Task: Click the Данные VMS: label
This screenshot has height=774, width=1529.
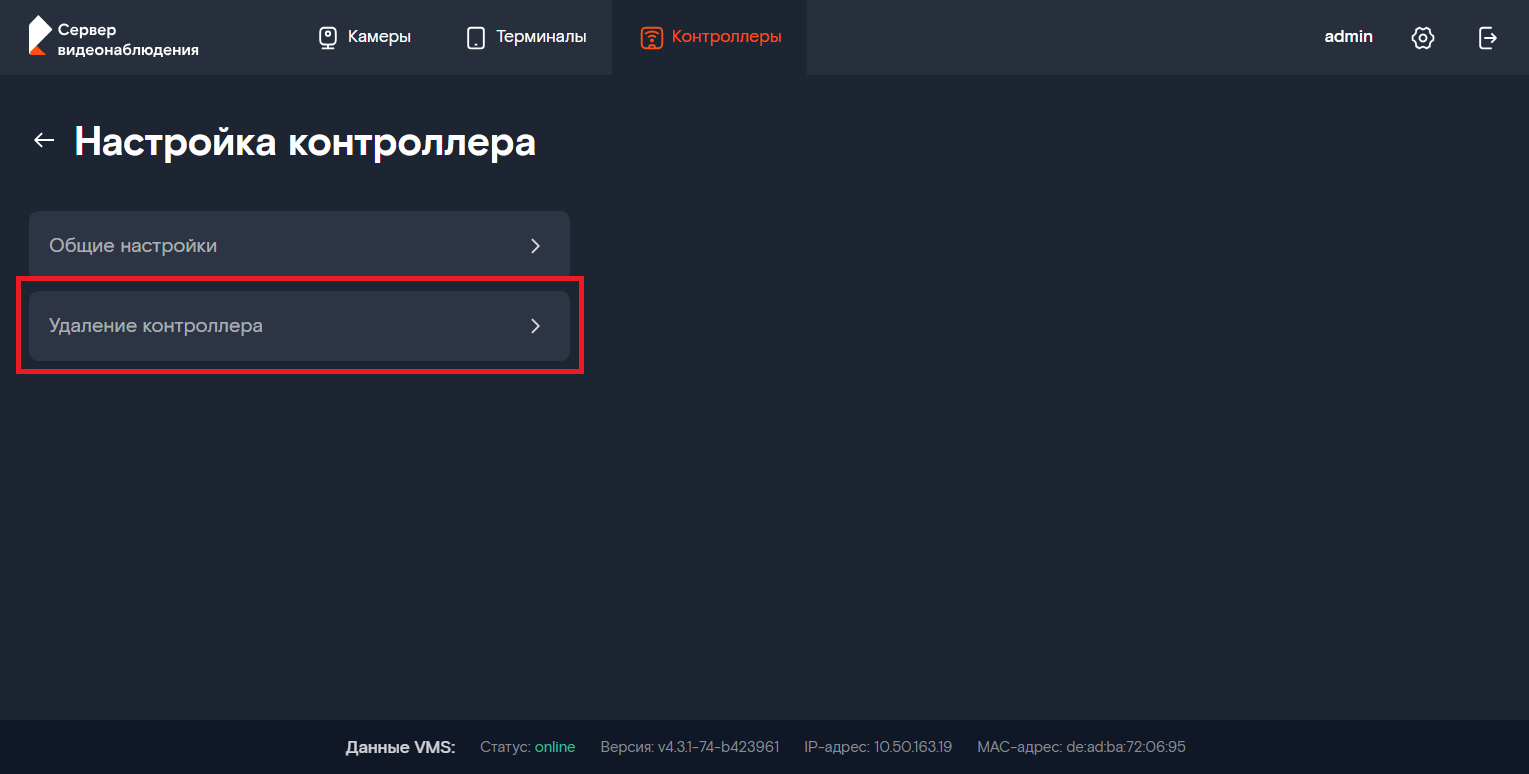Action: coord(400,747)
